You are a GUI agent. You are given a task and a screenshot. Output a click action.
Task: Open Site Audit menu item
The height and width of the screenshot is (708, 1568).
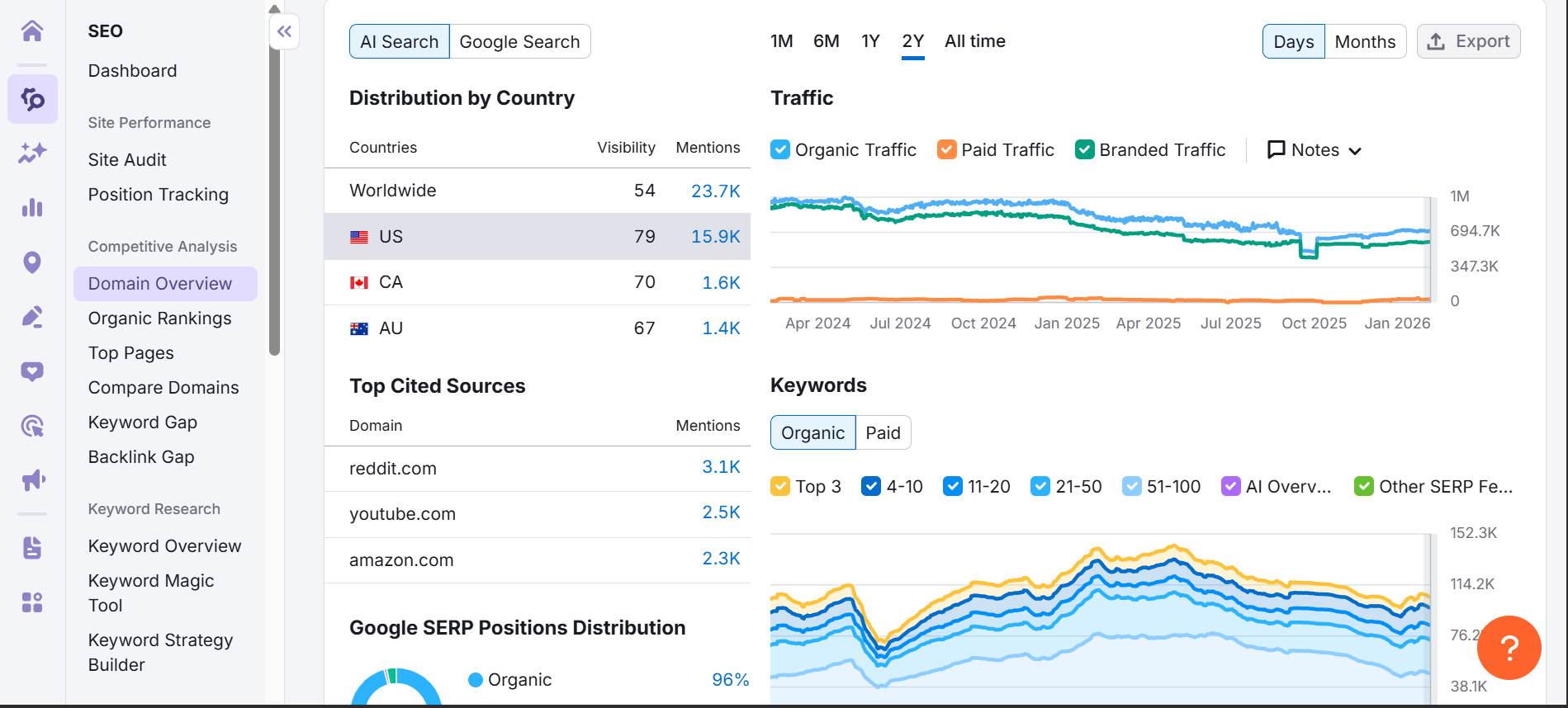(127, 160)
